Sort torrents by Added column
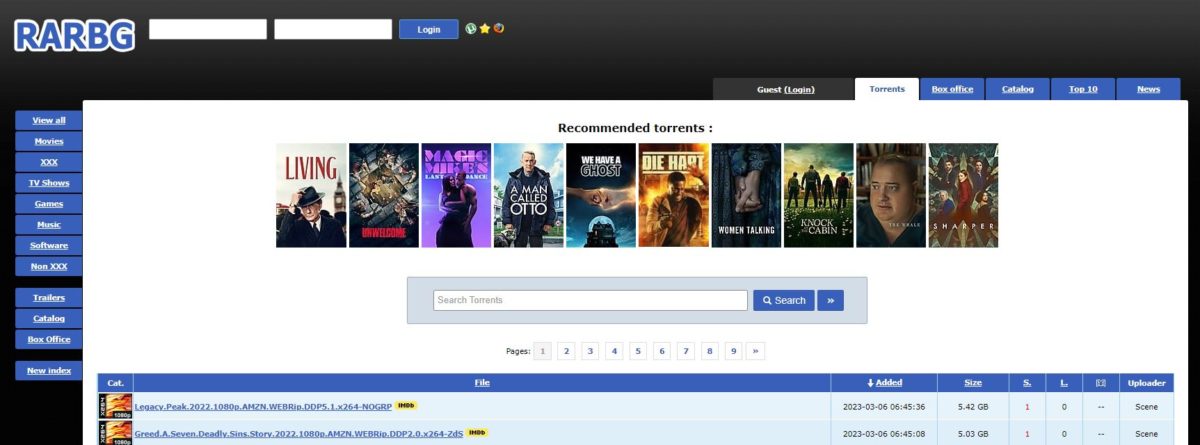The width and height of the screenshot is (1200, 445). pos(884,382)
